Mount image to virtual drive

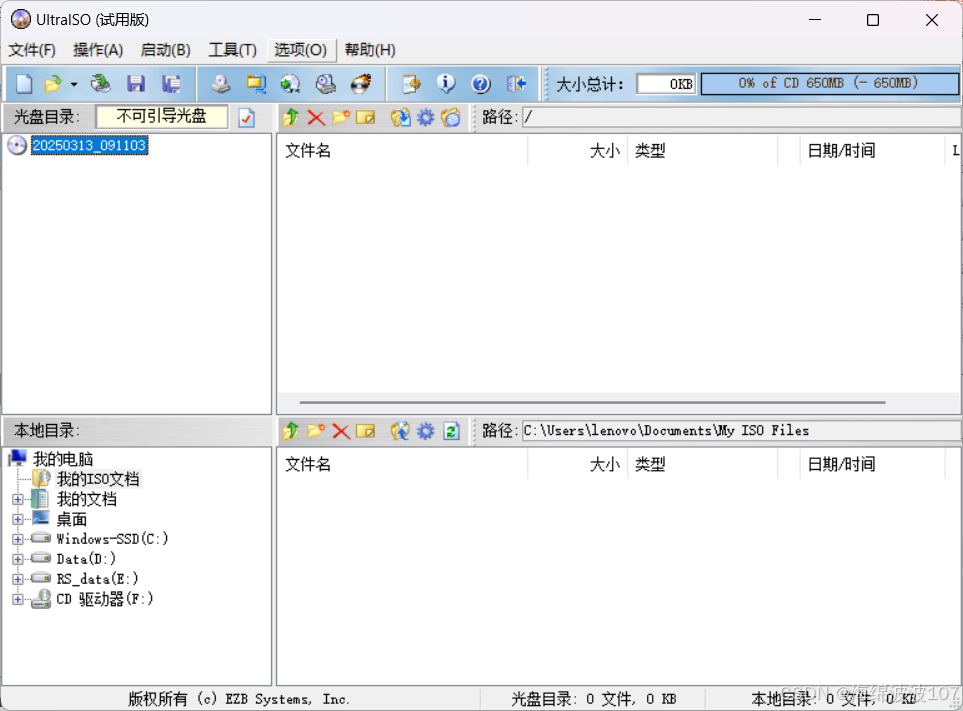[x=326, y=84]
